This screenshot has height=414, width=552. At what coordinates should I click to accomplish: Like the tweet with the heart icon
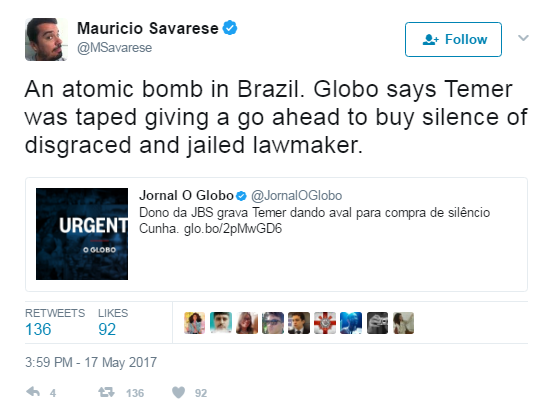178,393
